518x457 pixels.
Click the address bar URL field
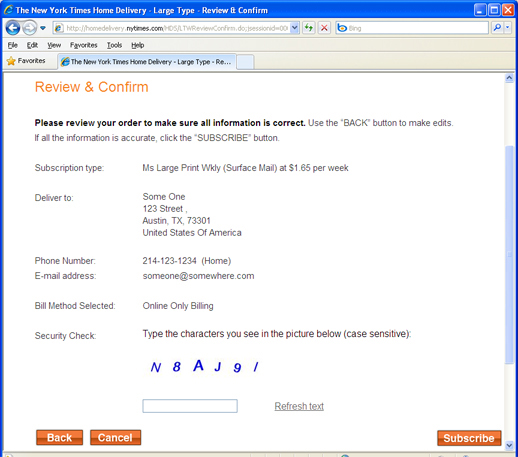[177, 28]
